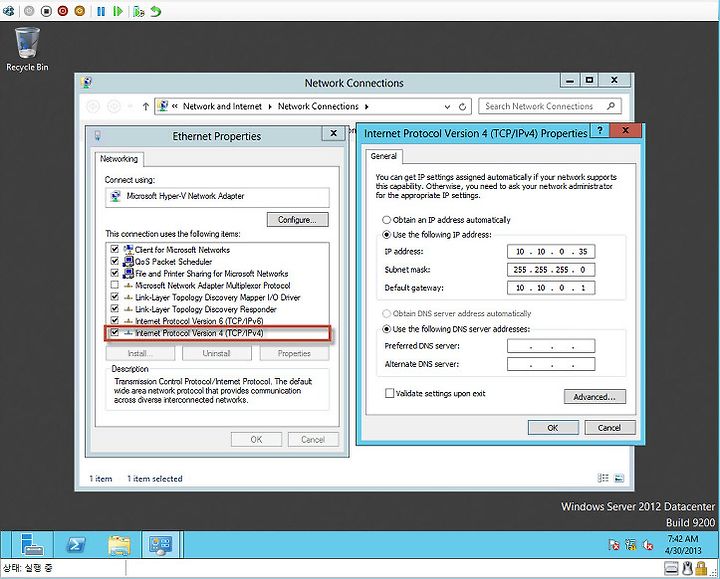The height and width of the screenshot is (579, 720).
Task: Cancel the Ethernet Properties dialog
Action: pos(313,439)
